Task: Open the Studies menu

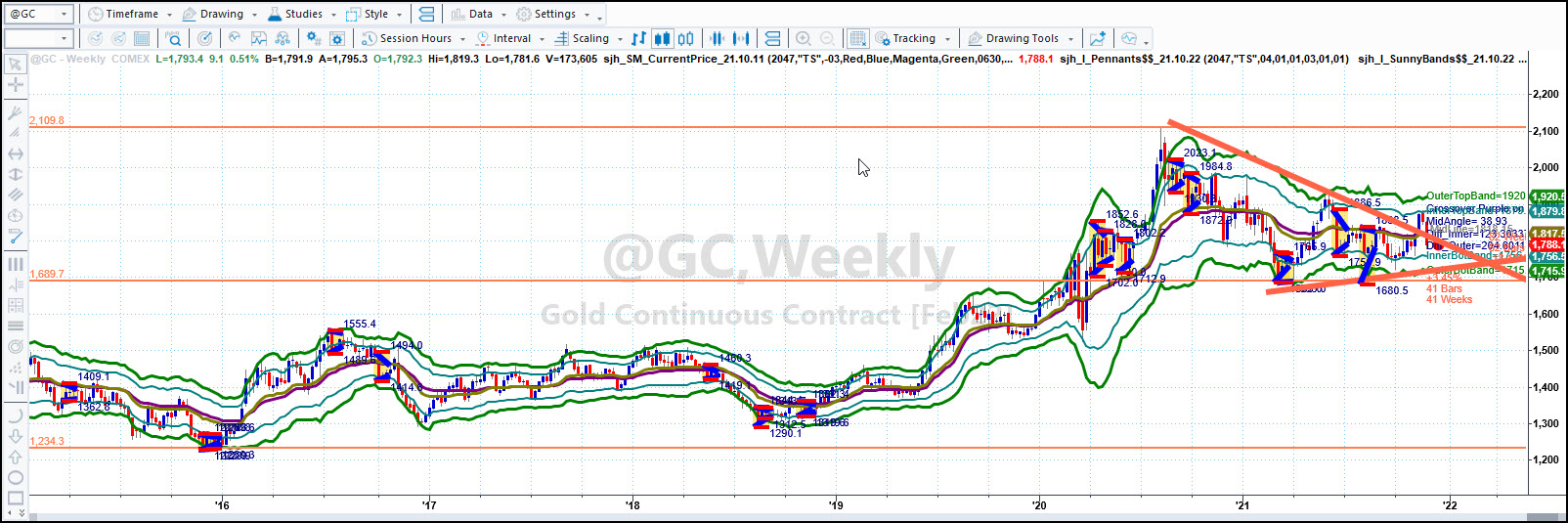Action: 294,14
